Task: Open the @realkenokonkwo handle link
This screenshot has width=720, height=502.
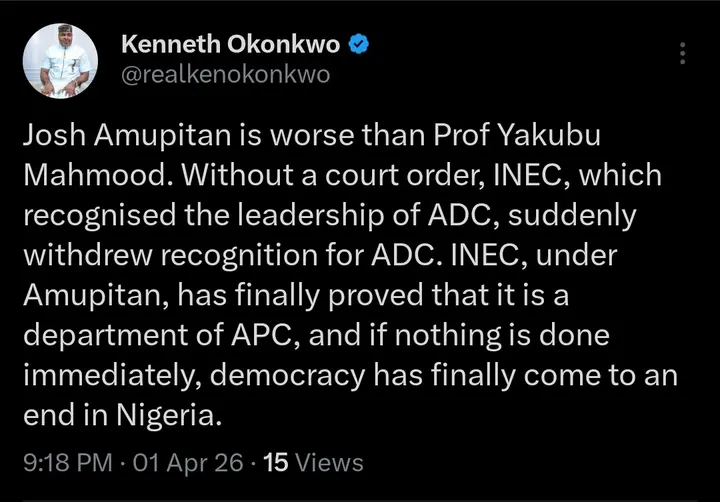Action: pyautogui.click(x=224, y=75)
